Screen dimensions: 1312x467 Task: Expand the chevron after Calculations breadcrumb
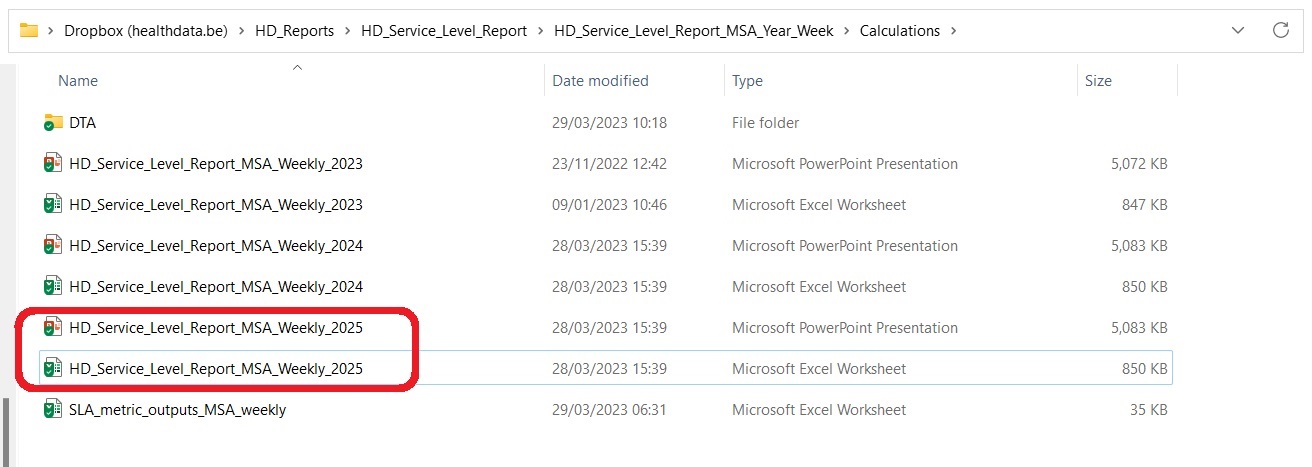pos(954,31)
